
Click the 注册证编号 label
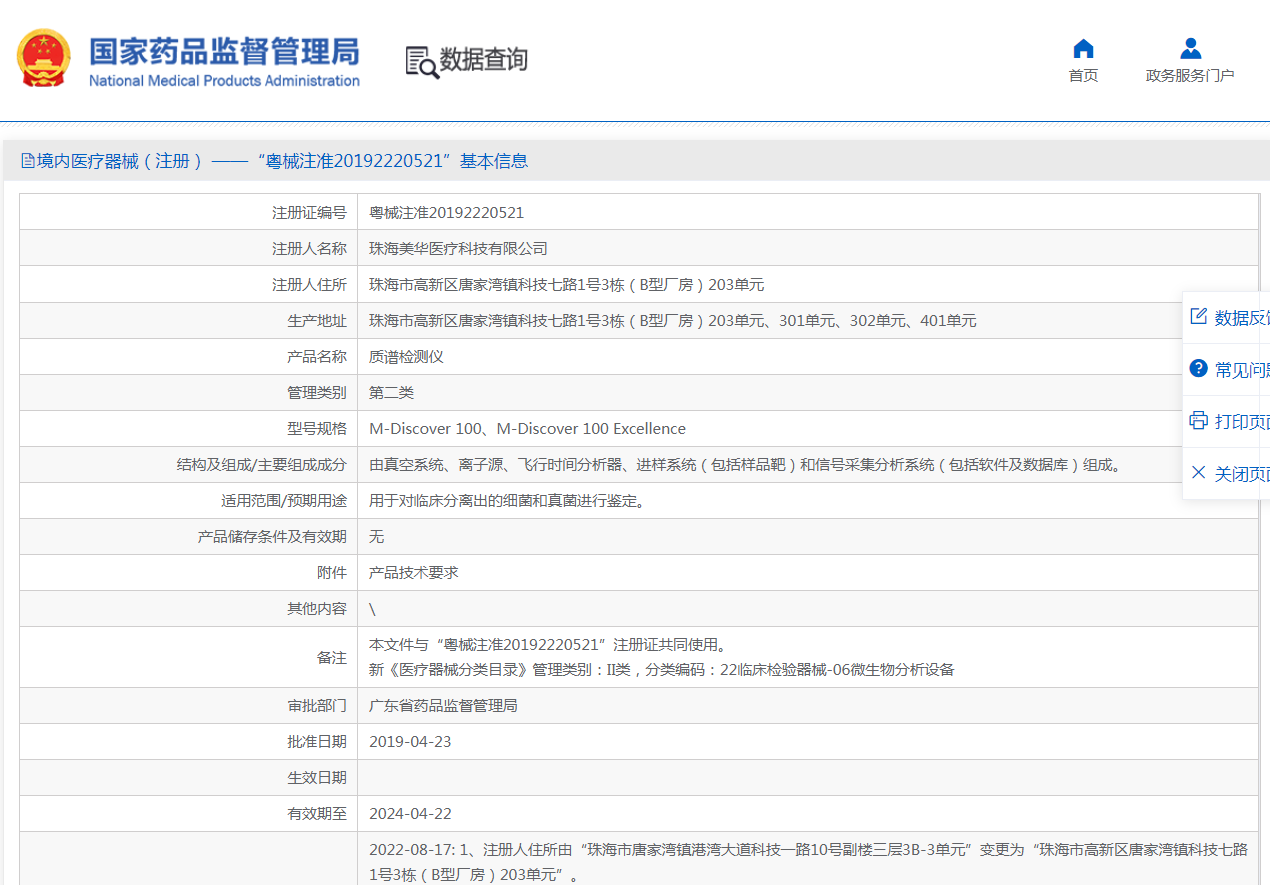[x=309, y=213]
